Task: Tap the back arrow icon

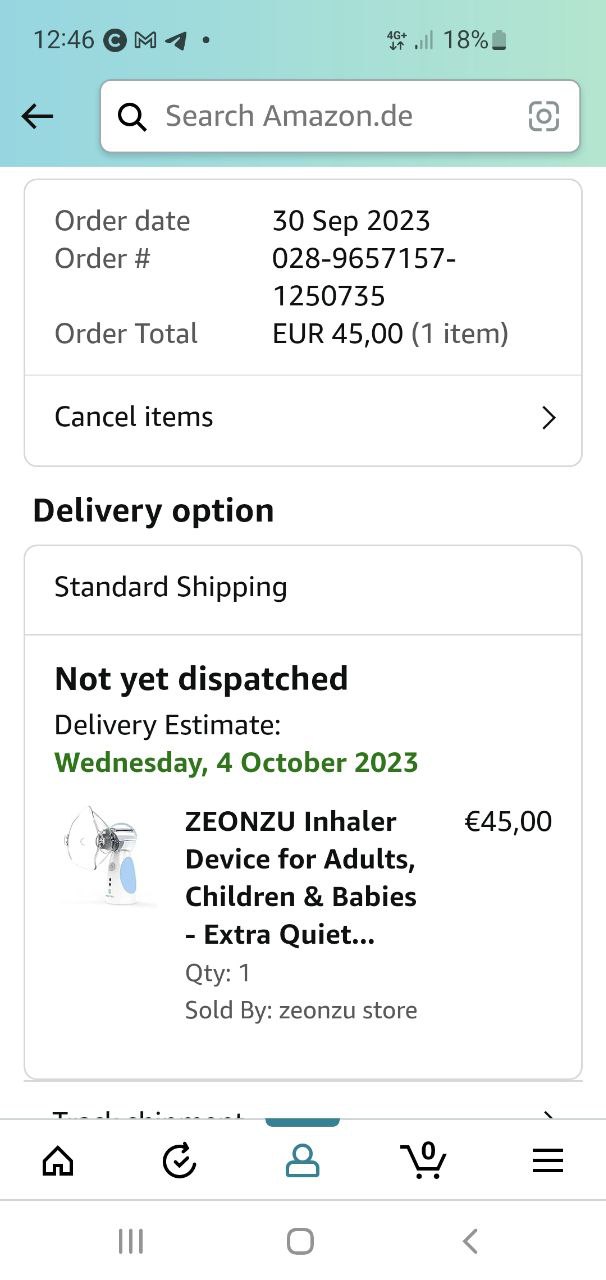Action: (37, 117)
